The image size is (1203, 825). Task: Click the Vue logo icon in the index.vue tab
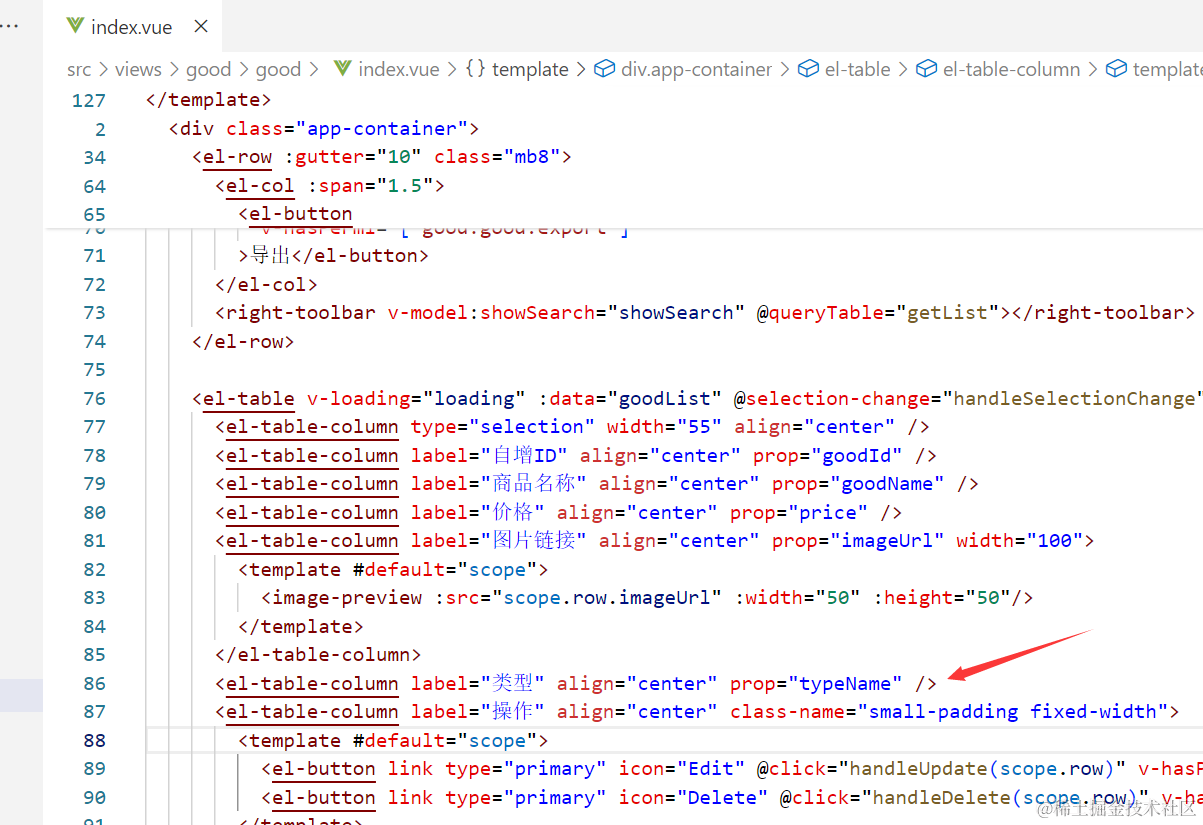click(75, 27)
